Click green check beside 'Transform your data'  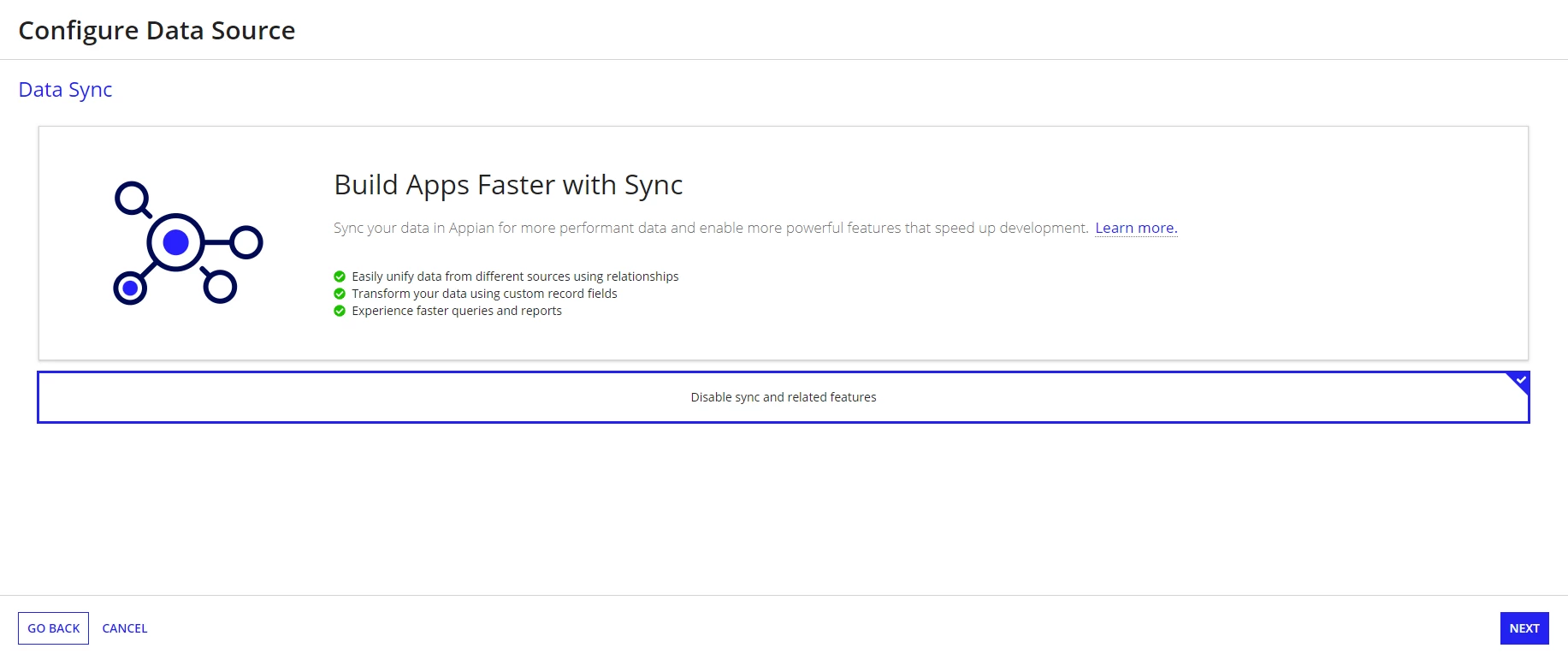[340, 294]
